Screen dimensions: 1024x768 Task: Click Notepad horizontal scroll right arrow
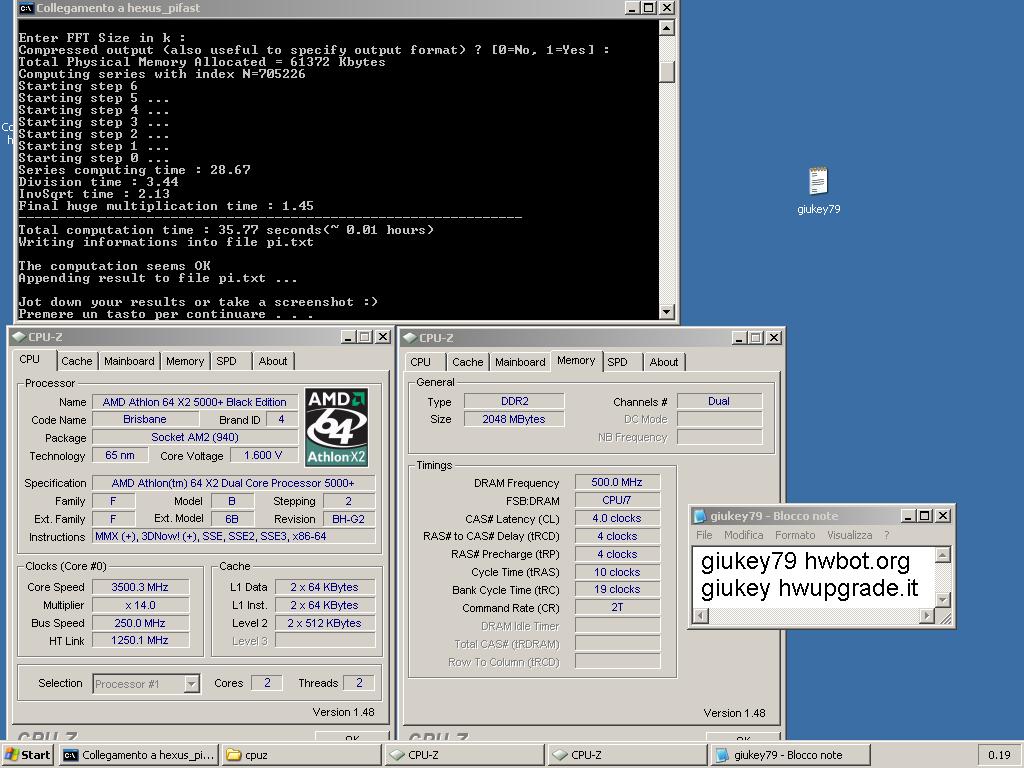(927, 615)
